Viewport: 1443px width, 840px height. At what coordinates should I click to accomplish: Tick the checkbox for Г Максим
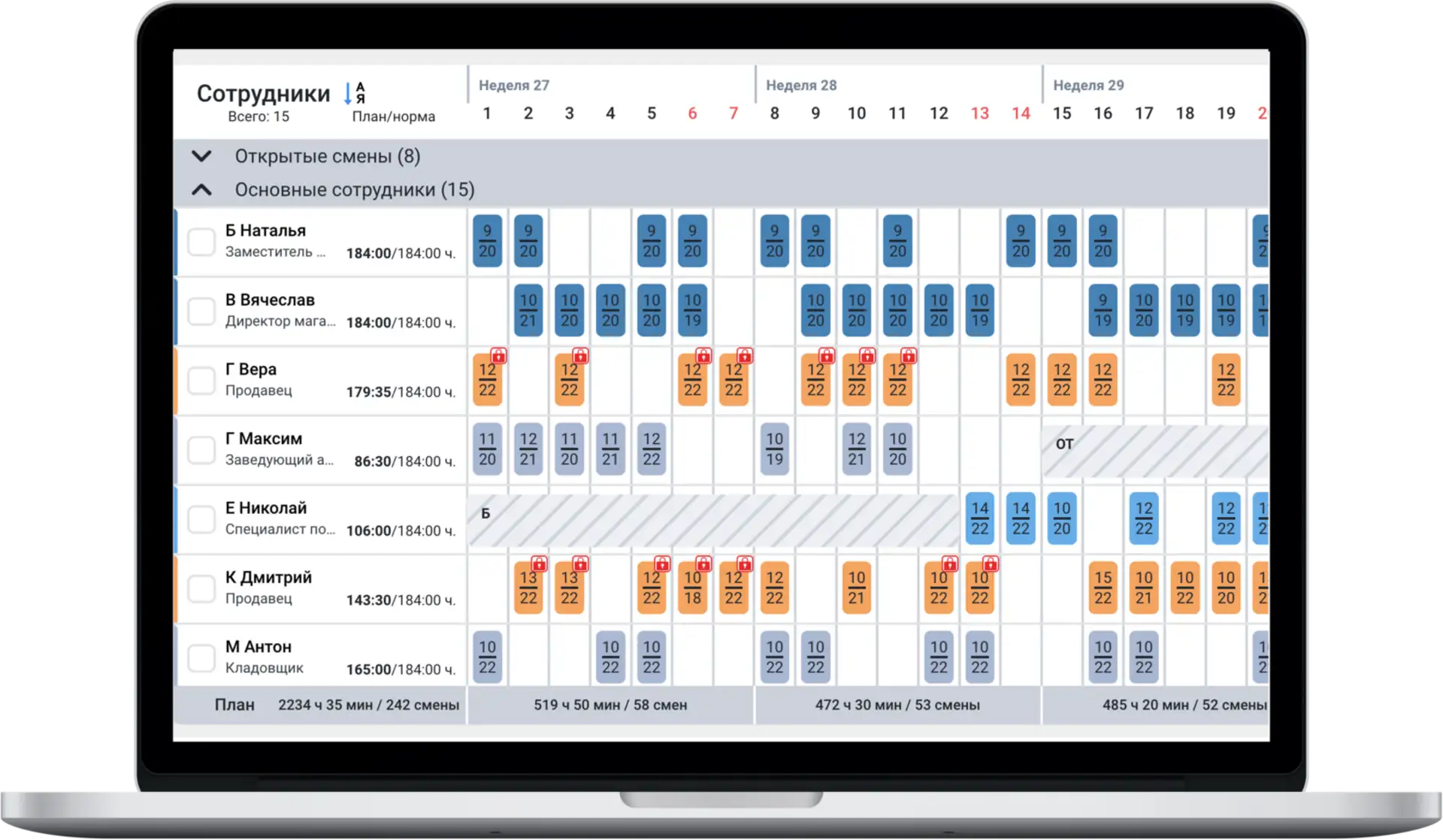click(201, 449)
